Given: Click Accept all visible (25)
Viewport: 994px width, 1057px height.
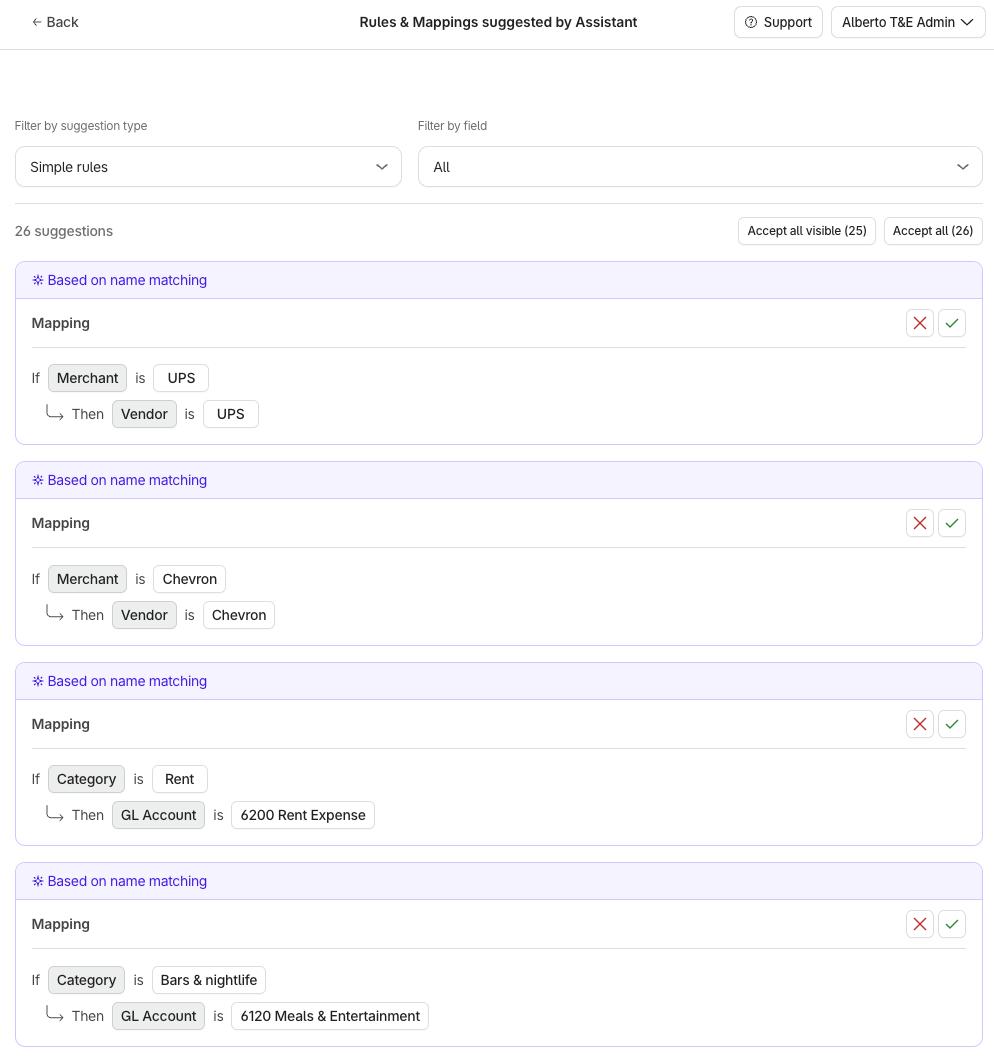Looking at the screenshot, I should click(806, 231).
